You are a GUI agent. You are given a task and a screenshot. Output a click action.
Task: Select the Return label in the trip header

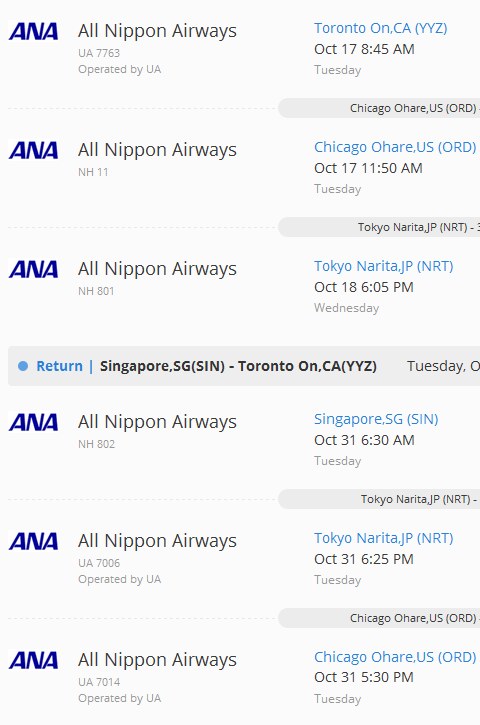pyautogui.click(x=60, y=366)
